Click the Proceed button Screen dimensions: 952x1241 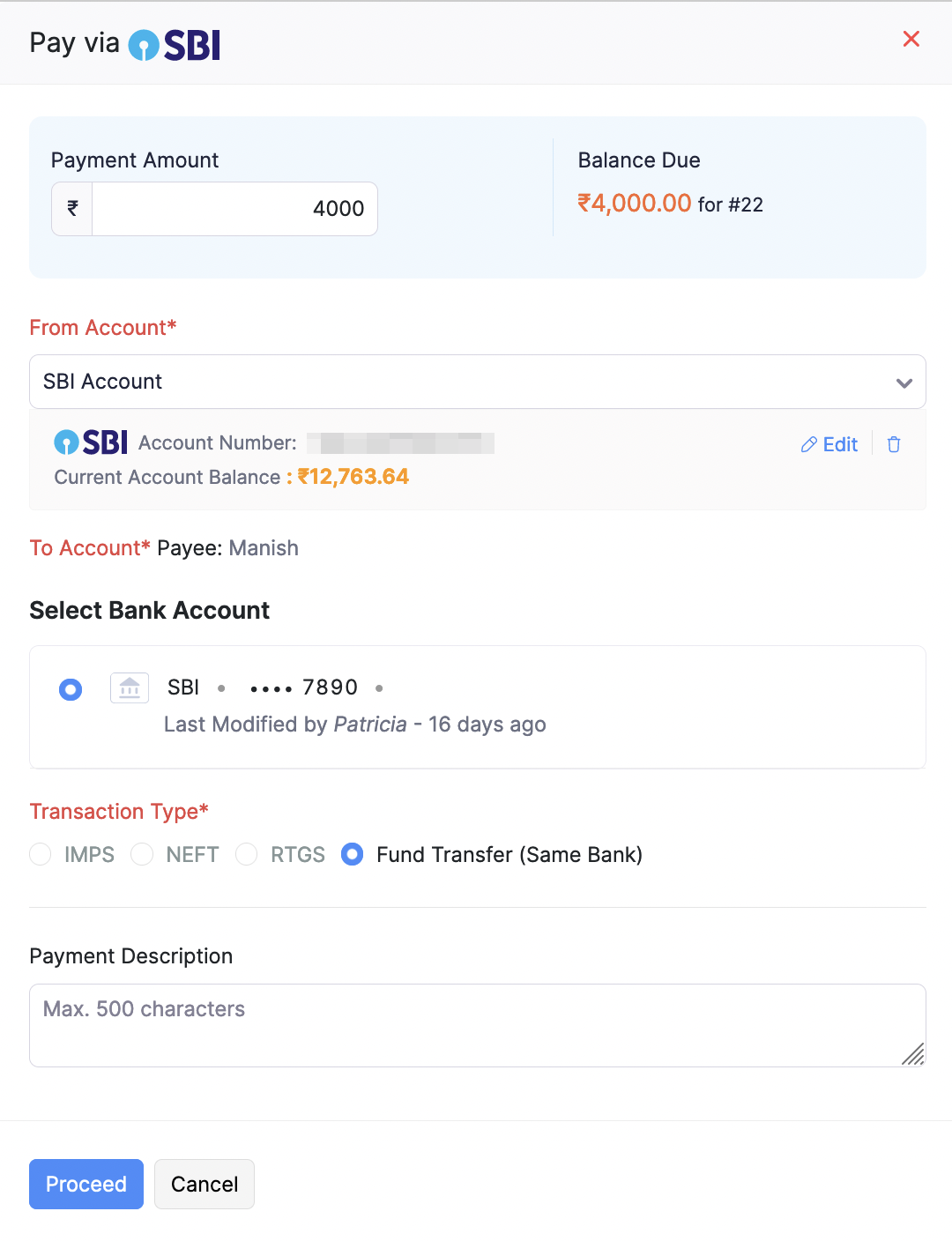[86, 1184]
